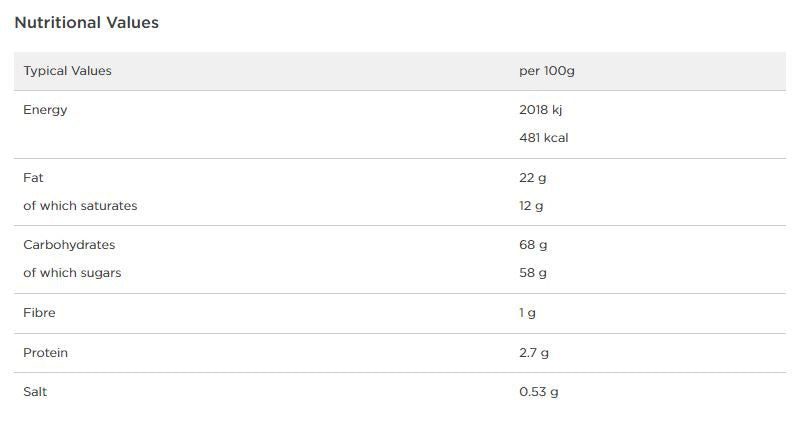Click the 2018 kj energy value
The image size is (793, 422).
coord(540,110)
